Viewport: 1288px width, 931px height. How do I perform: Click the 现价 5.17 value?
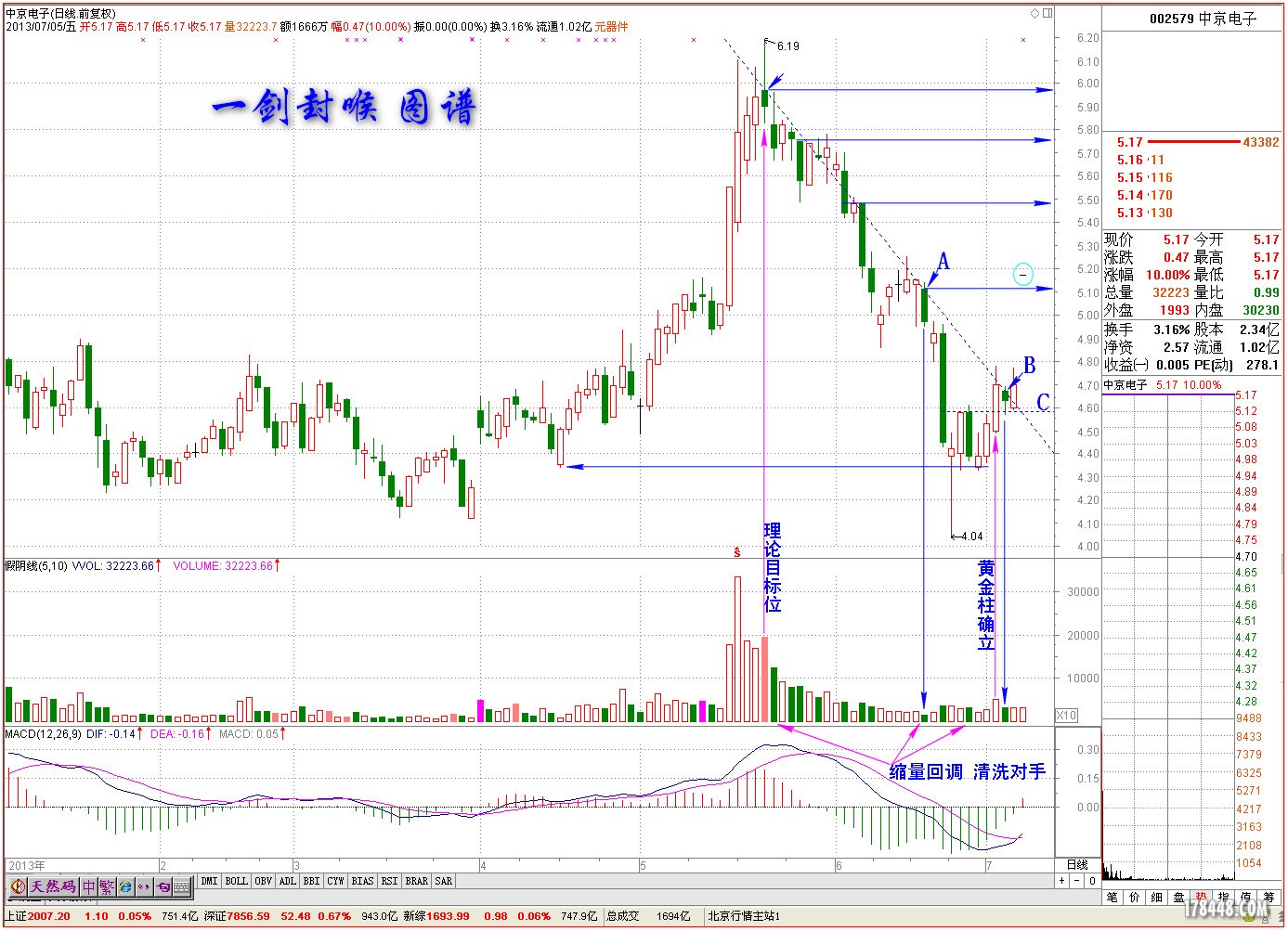click(1176, 239)
